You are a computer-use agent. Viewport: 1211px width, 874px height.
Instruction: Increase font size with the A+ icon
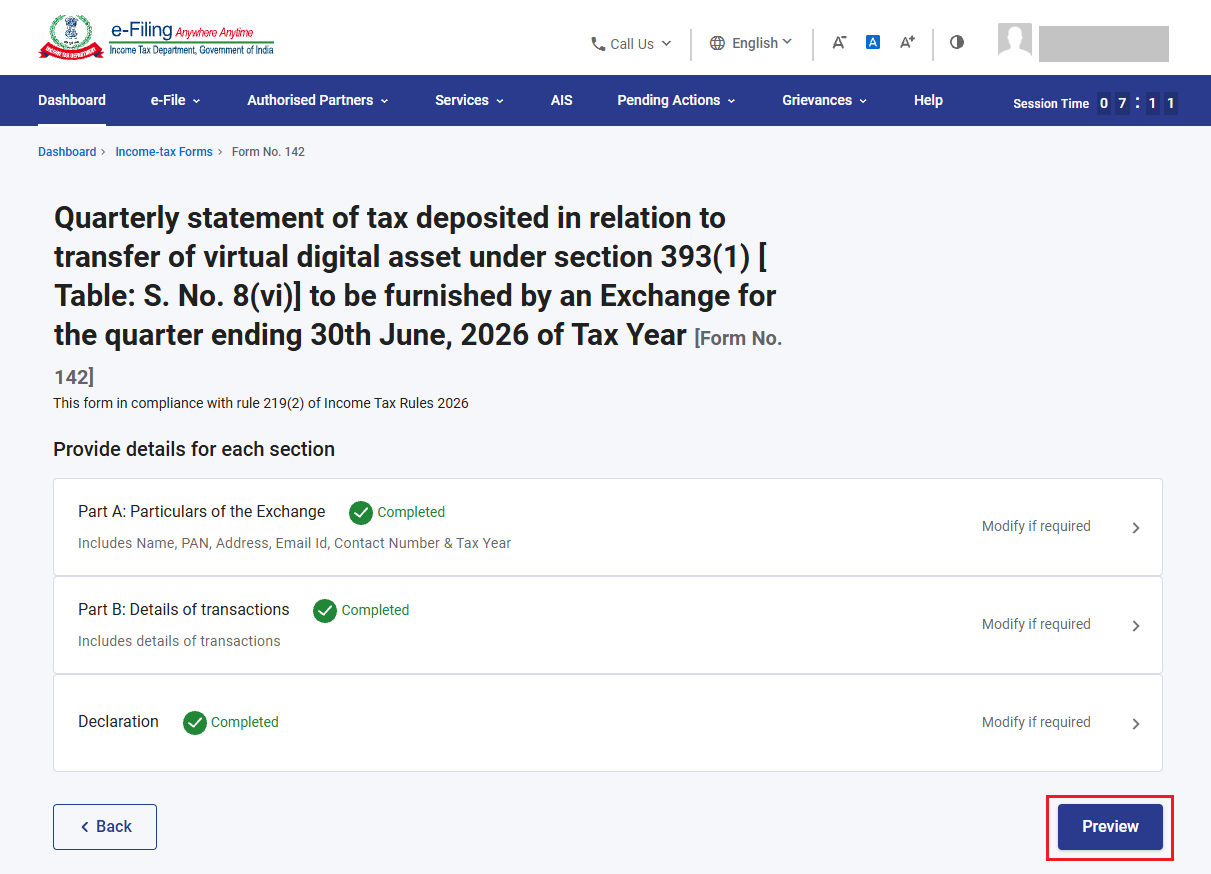907,42
